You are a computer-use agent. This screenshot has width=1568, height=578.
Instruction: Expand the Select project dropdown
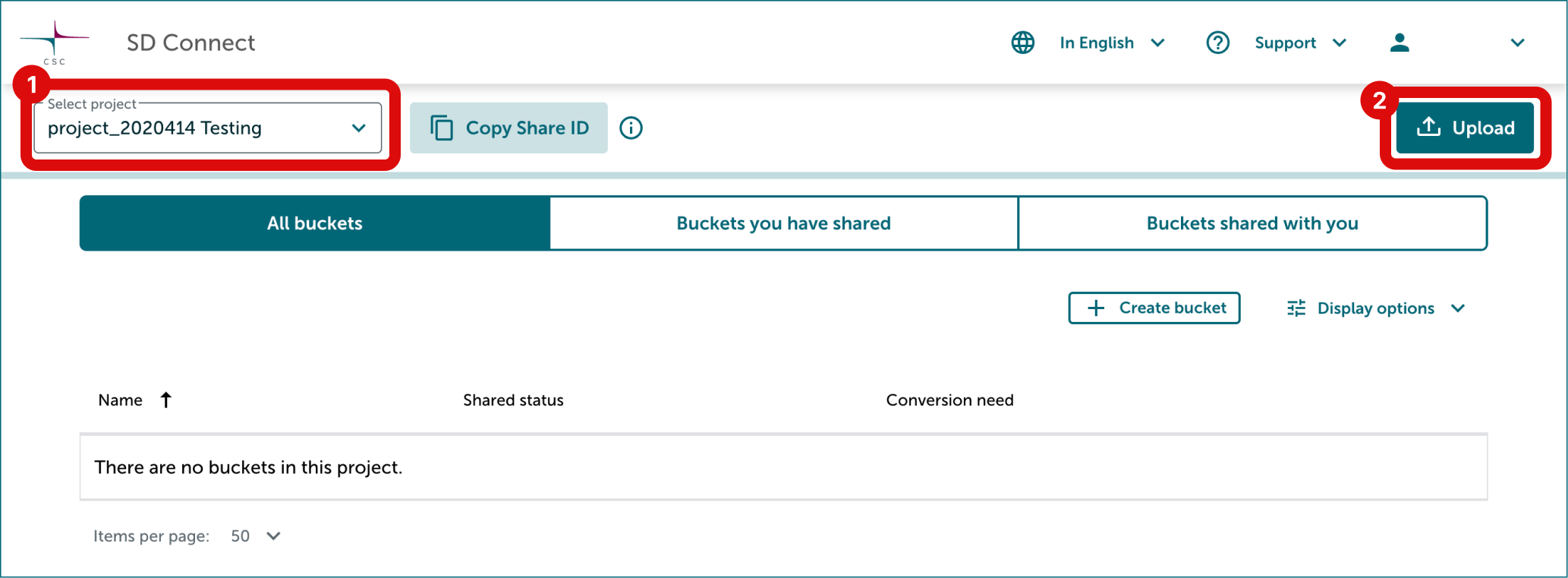[x=208, y=128]
